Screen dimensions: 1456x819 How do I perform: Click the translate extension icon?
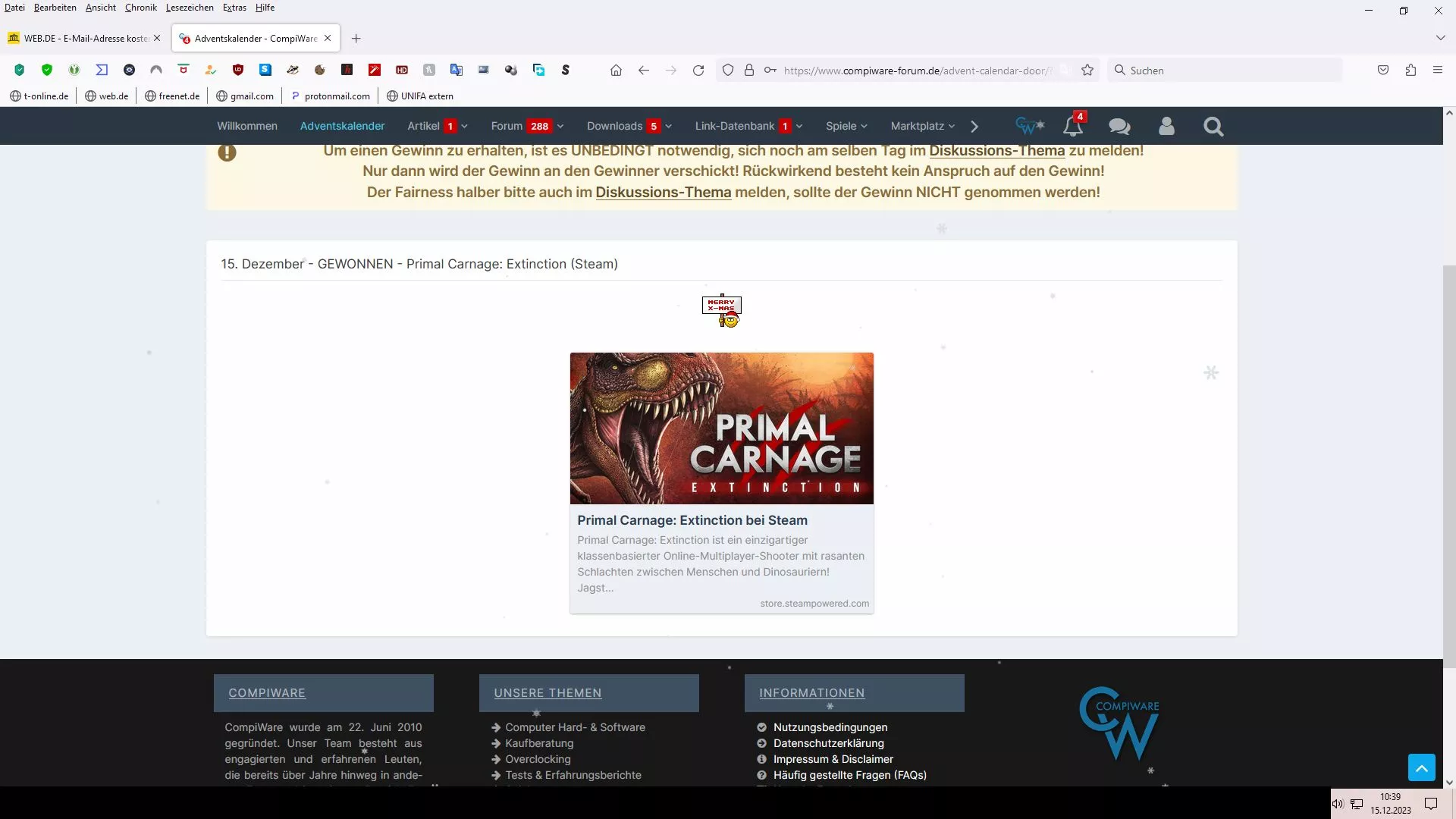click(457, 70)
